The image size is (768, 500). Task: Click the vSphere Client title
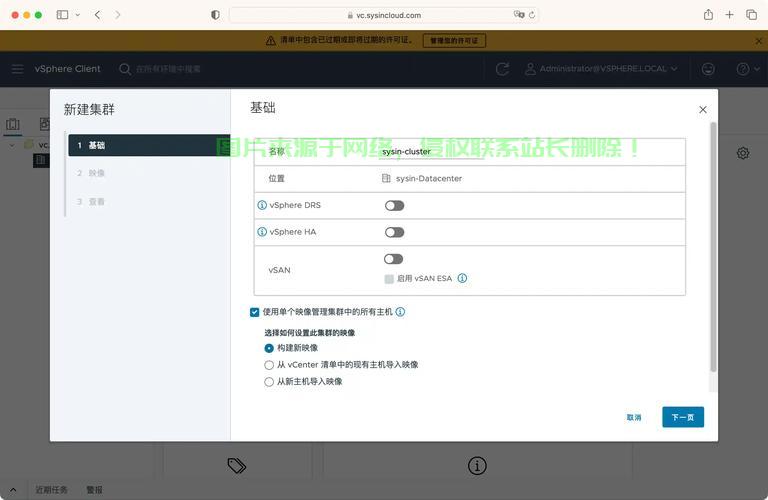pos(67,69)
